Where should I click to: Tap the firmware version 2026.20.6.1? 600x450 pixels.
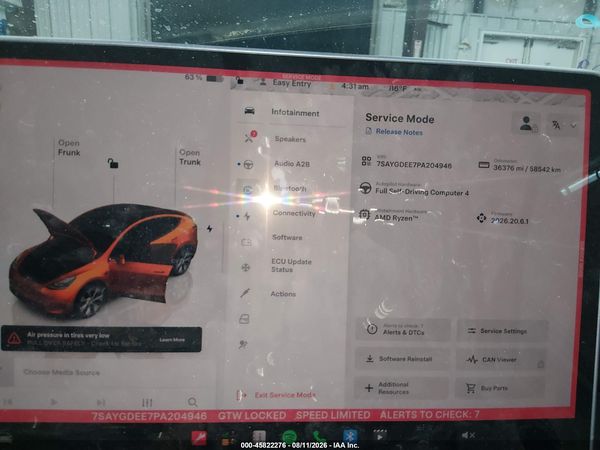point(510,221)
